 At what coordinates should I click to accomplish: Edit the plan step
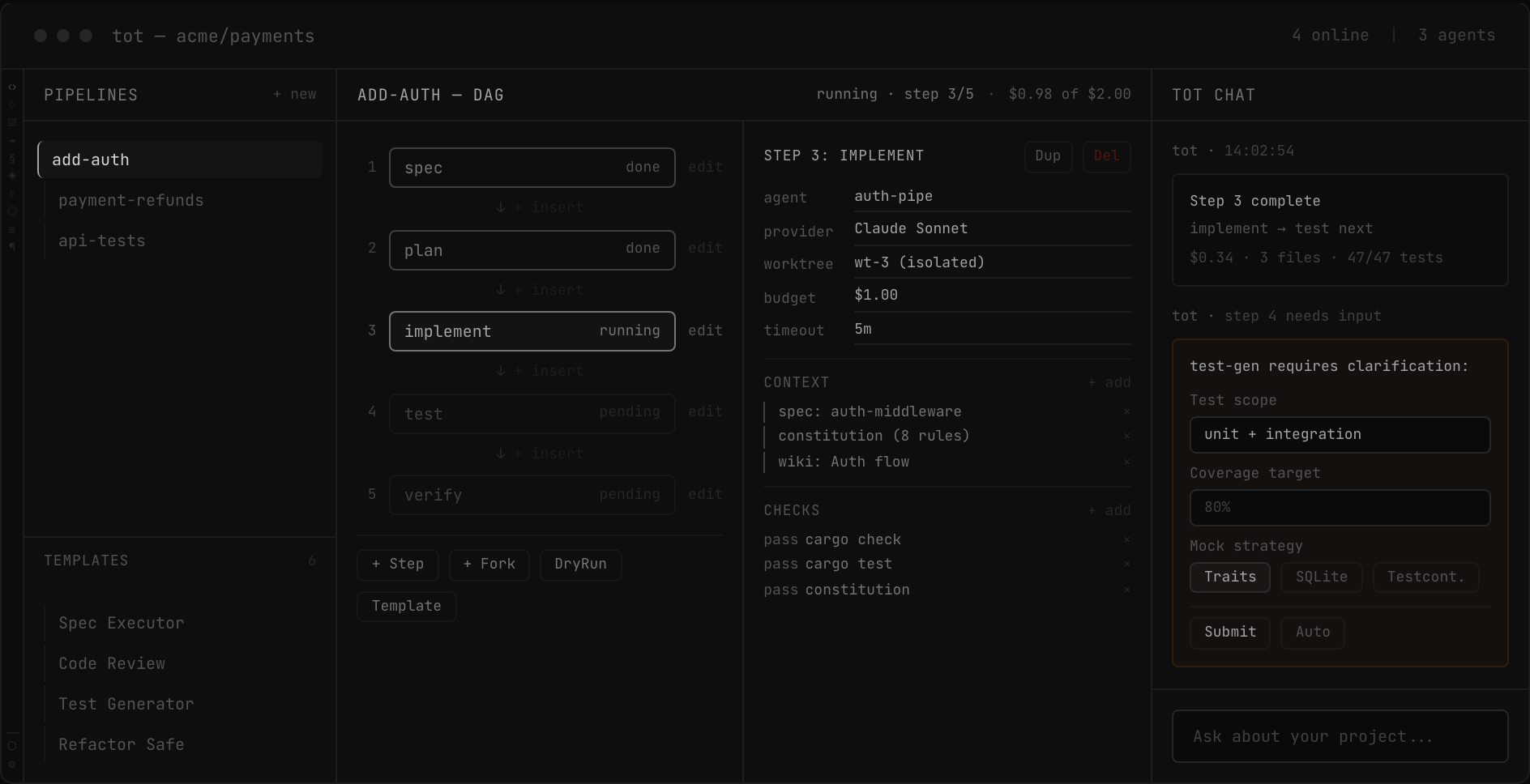[705, 248]
